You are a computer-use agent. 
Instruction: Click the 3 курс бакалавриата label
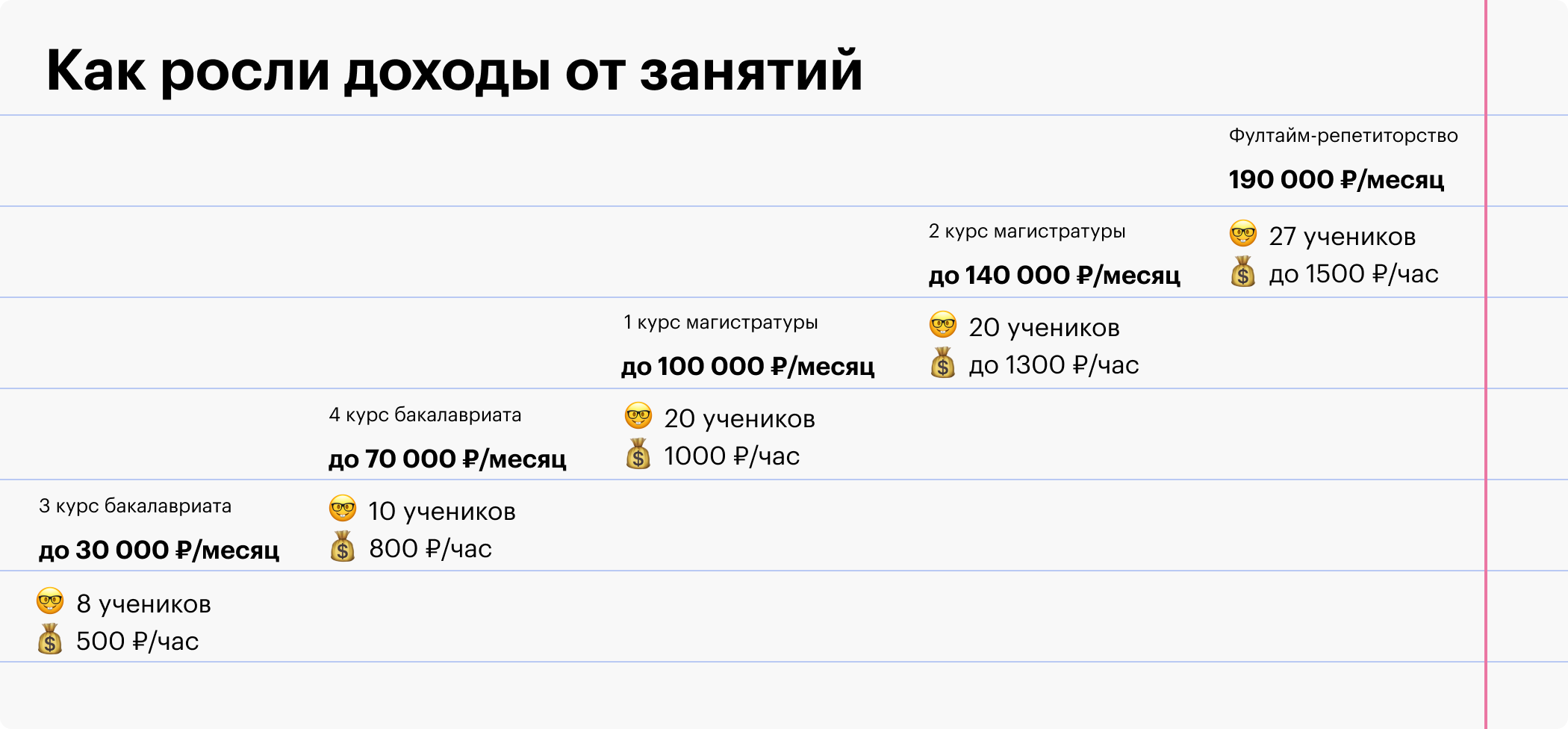pyautogui.click(x=135, y=506)
